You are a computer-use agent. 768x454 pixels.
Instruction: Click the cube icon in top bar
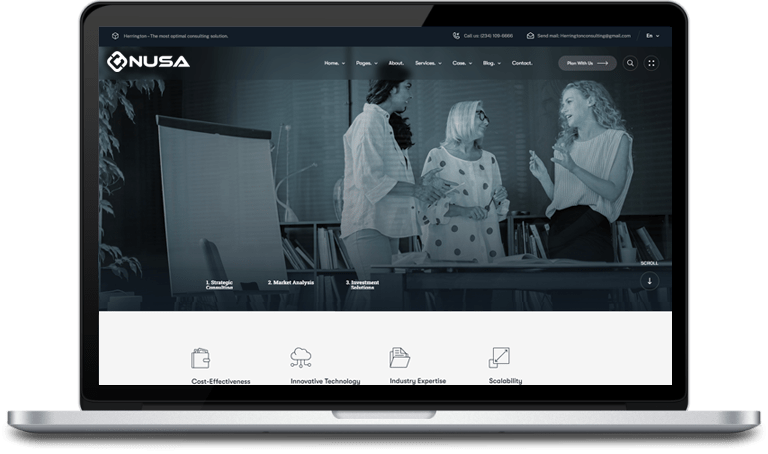115,36
